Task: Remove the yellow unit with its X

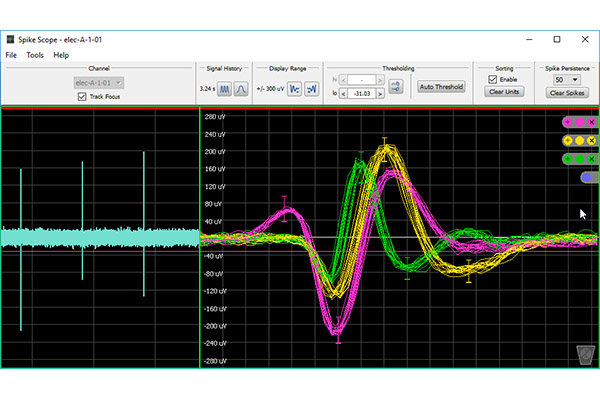Action: point(592,140)
